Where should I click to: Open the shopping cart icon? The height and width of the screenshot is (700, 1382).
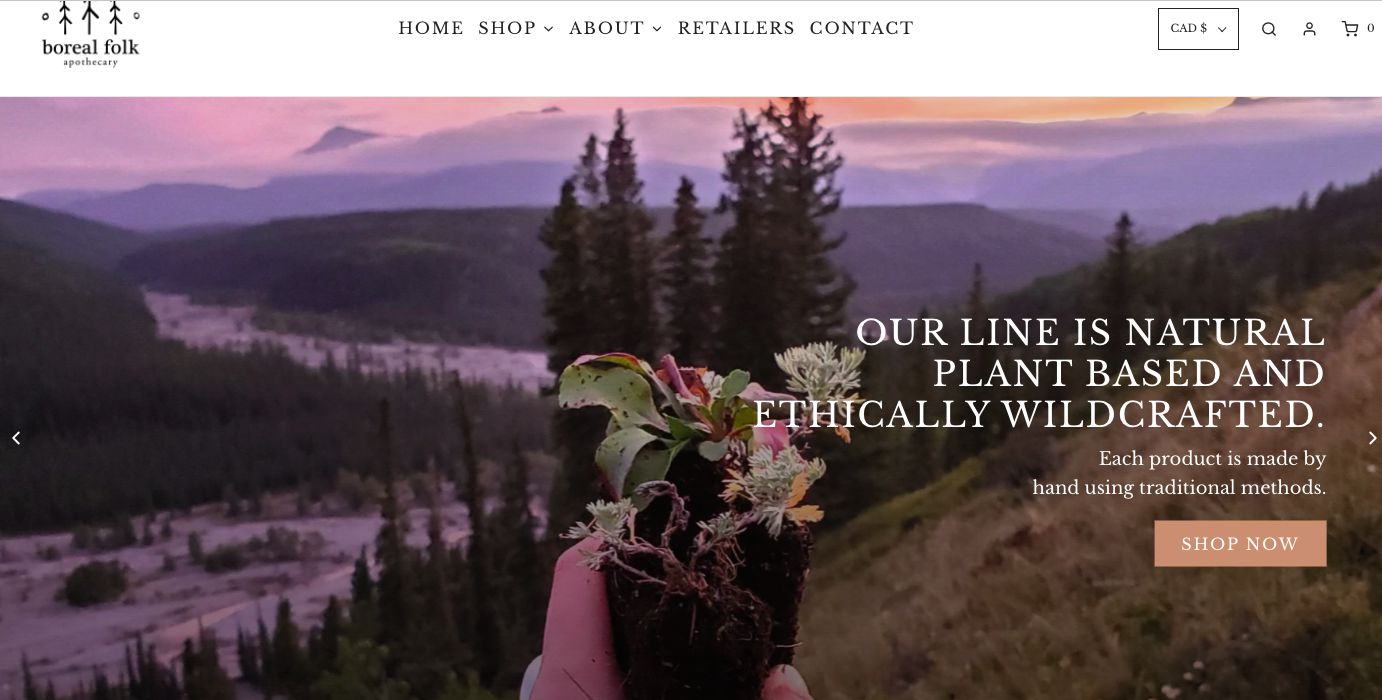[1349, 29]
